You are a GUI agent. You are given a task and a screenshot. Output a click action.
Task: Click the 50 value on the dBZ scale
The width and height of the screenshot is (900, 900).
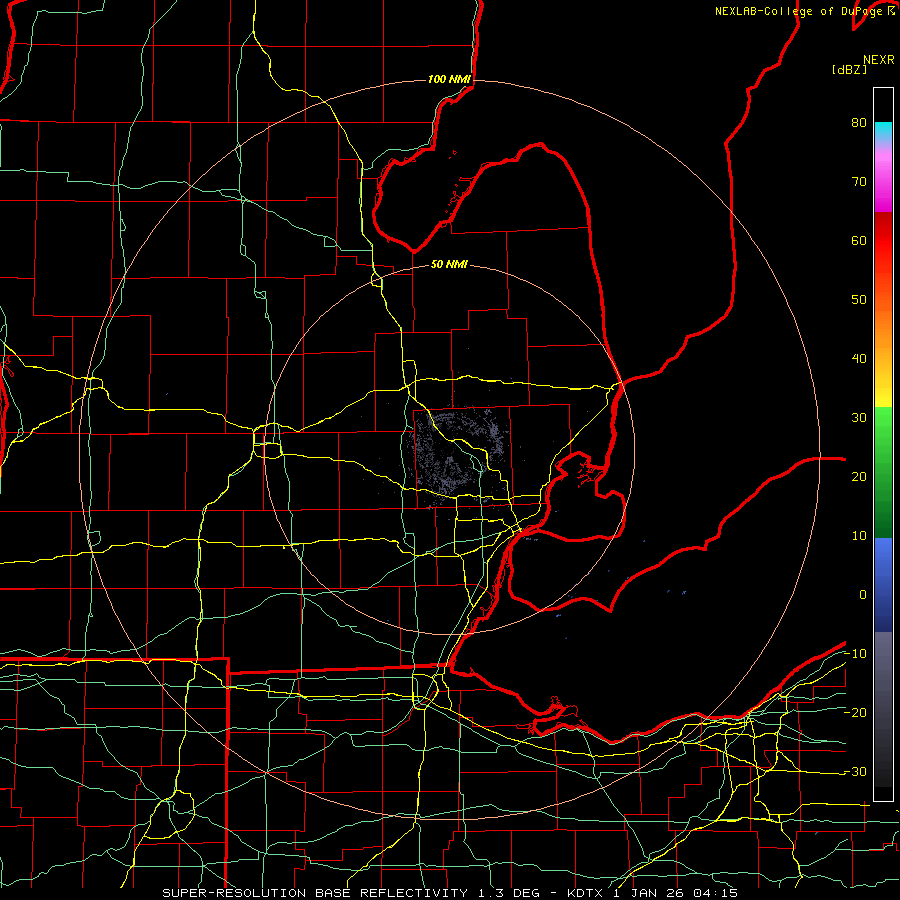pyautogui.click(x=859, y=300)
